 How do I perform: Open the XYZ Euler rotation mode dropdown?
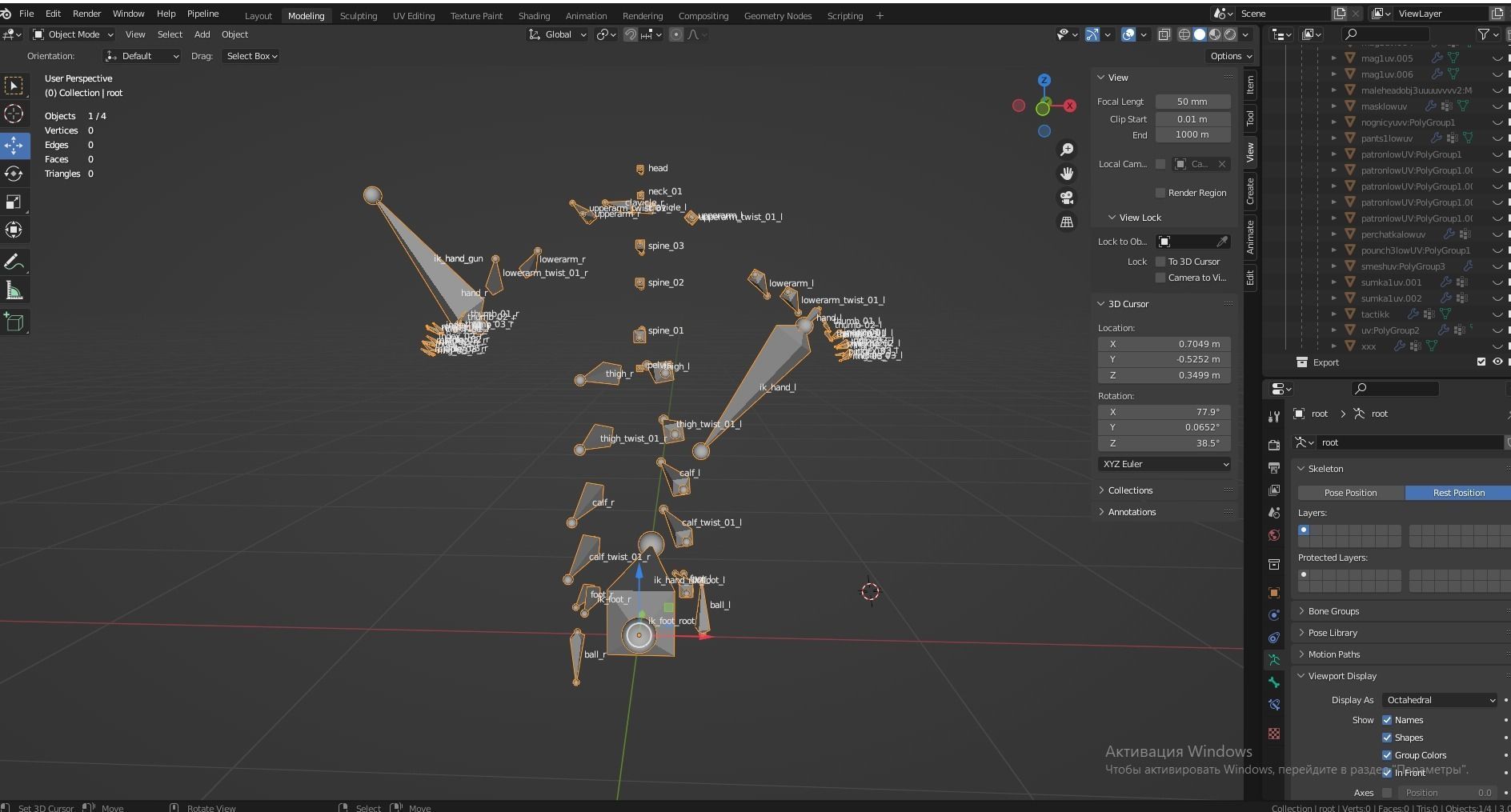1164,464
